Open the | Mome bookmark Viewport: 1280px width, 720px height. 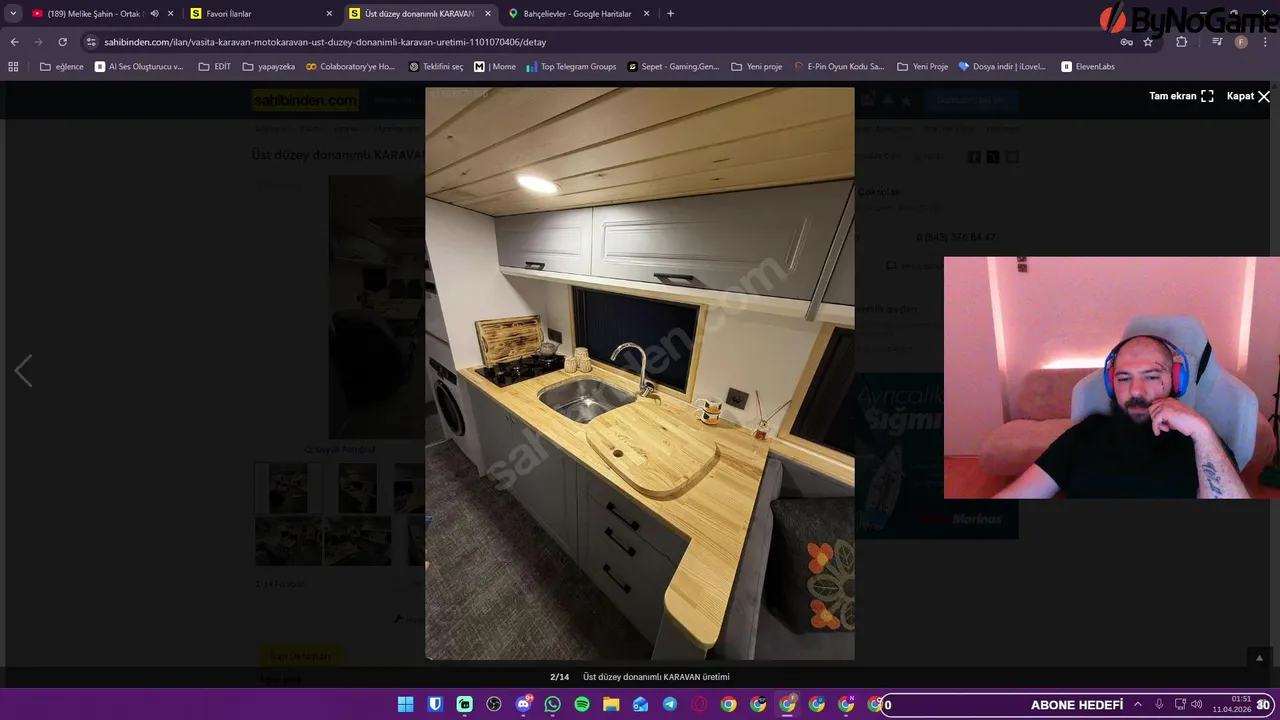495,67
